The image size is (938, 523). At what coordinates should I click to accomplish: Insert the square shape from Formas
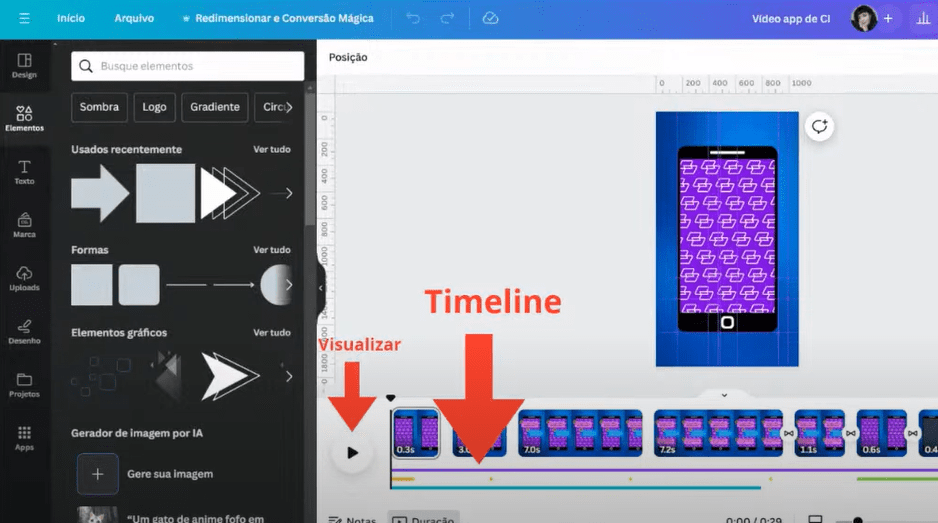click(92, 285)
